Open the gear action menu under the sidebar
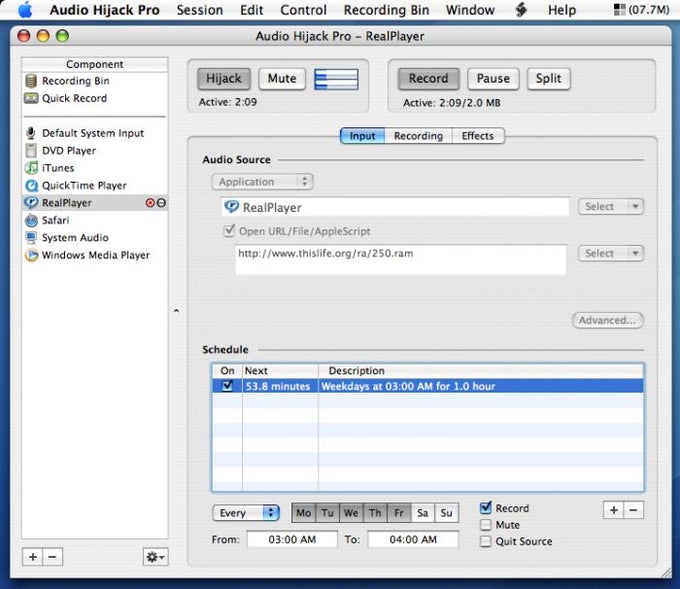The image size is (680, 589). [x=155, y=556]
